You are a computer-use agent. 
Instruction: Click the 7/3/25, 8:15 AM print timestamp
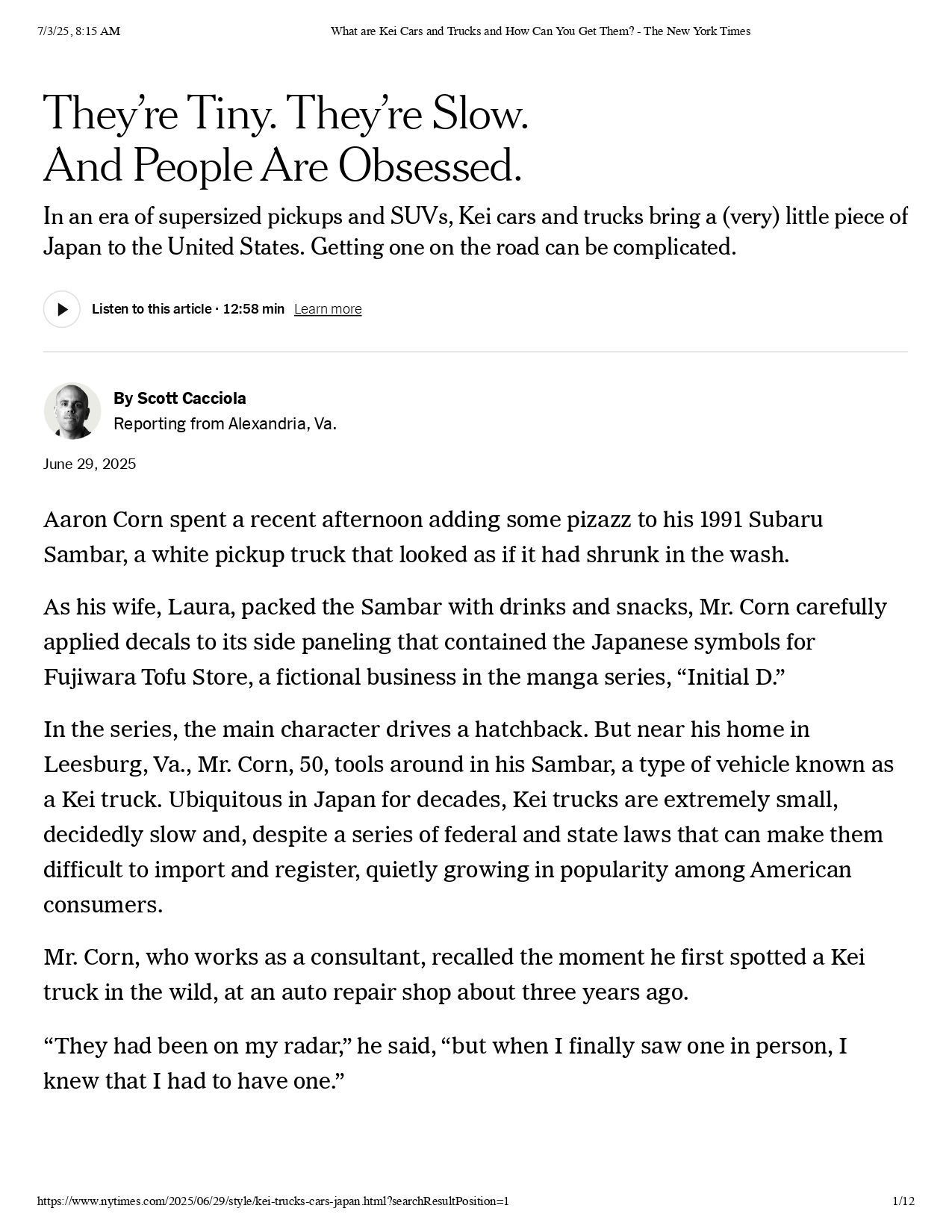(x=78, y=31)
